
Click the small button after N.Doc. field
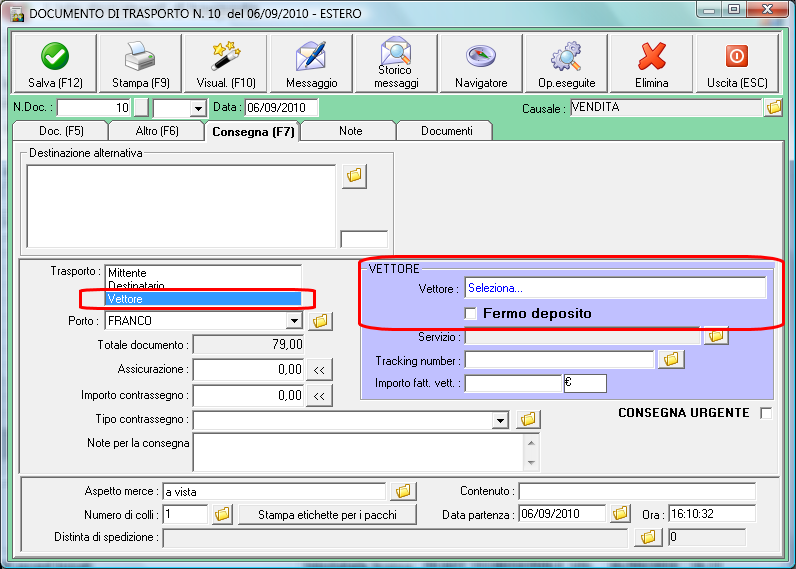tap(141, 108)
